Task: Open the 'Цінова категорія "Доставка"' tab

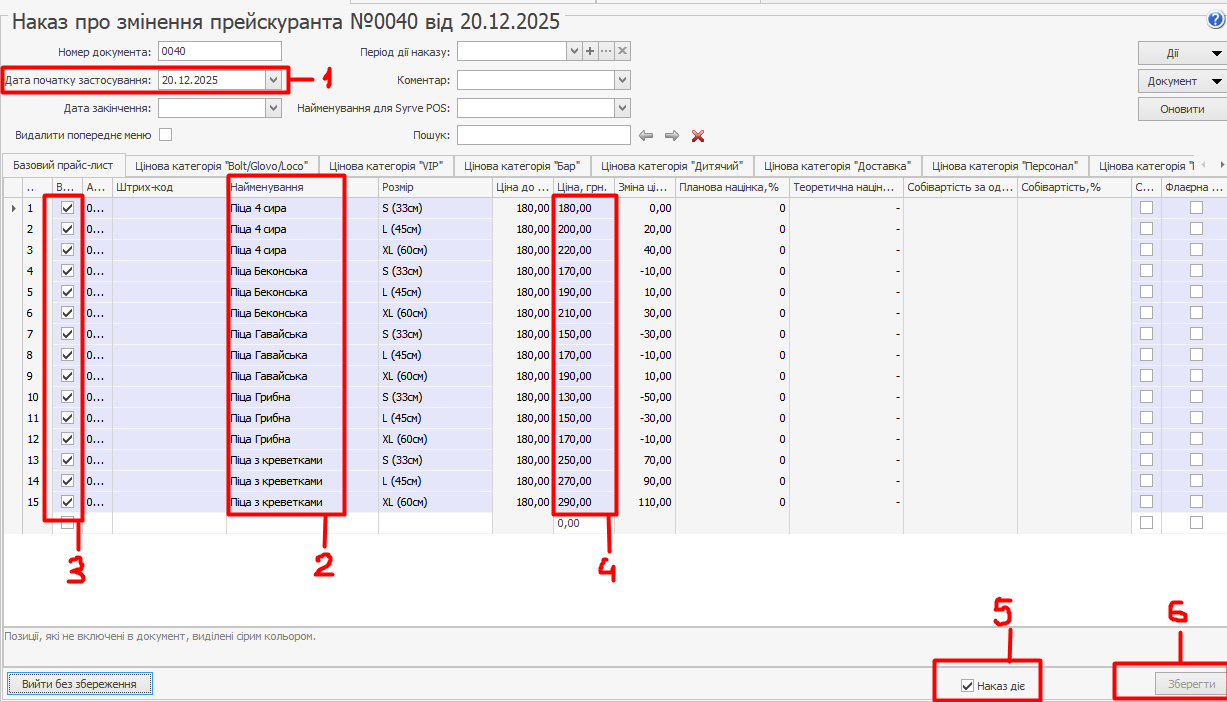Action: click(x=837, y=166)
